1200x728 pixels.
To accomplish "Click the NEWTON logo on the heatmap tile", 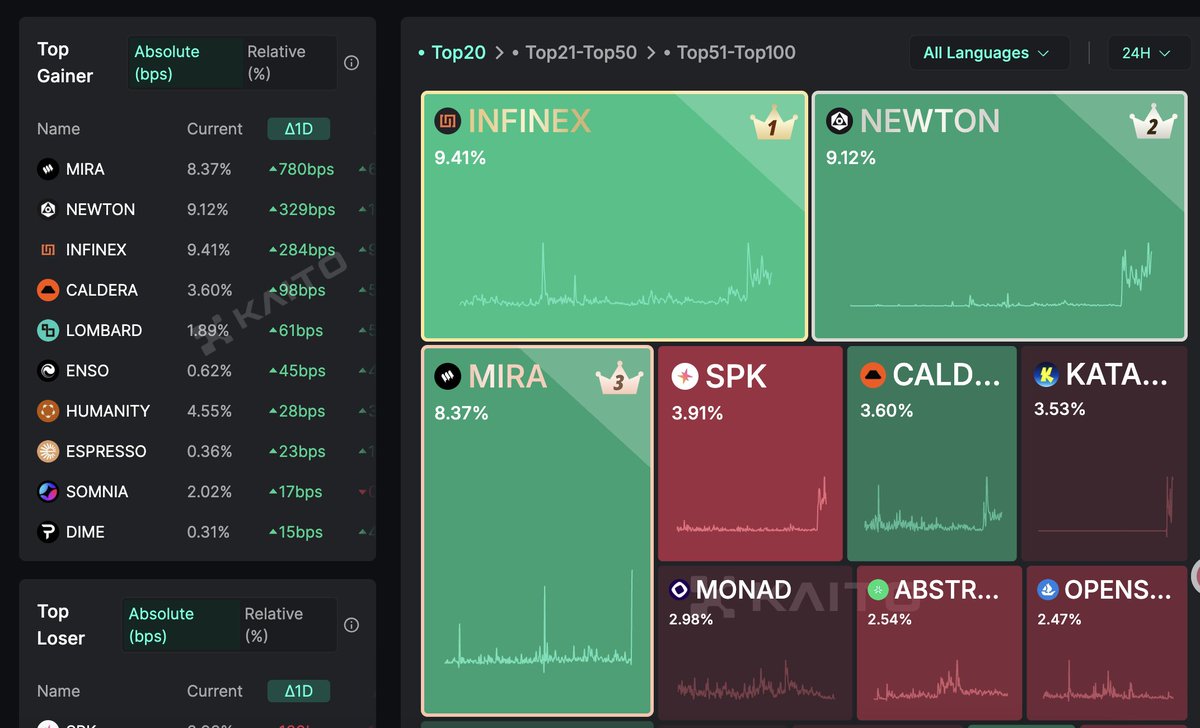I will pos(840,122).
